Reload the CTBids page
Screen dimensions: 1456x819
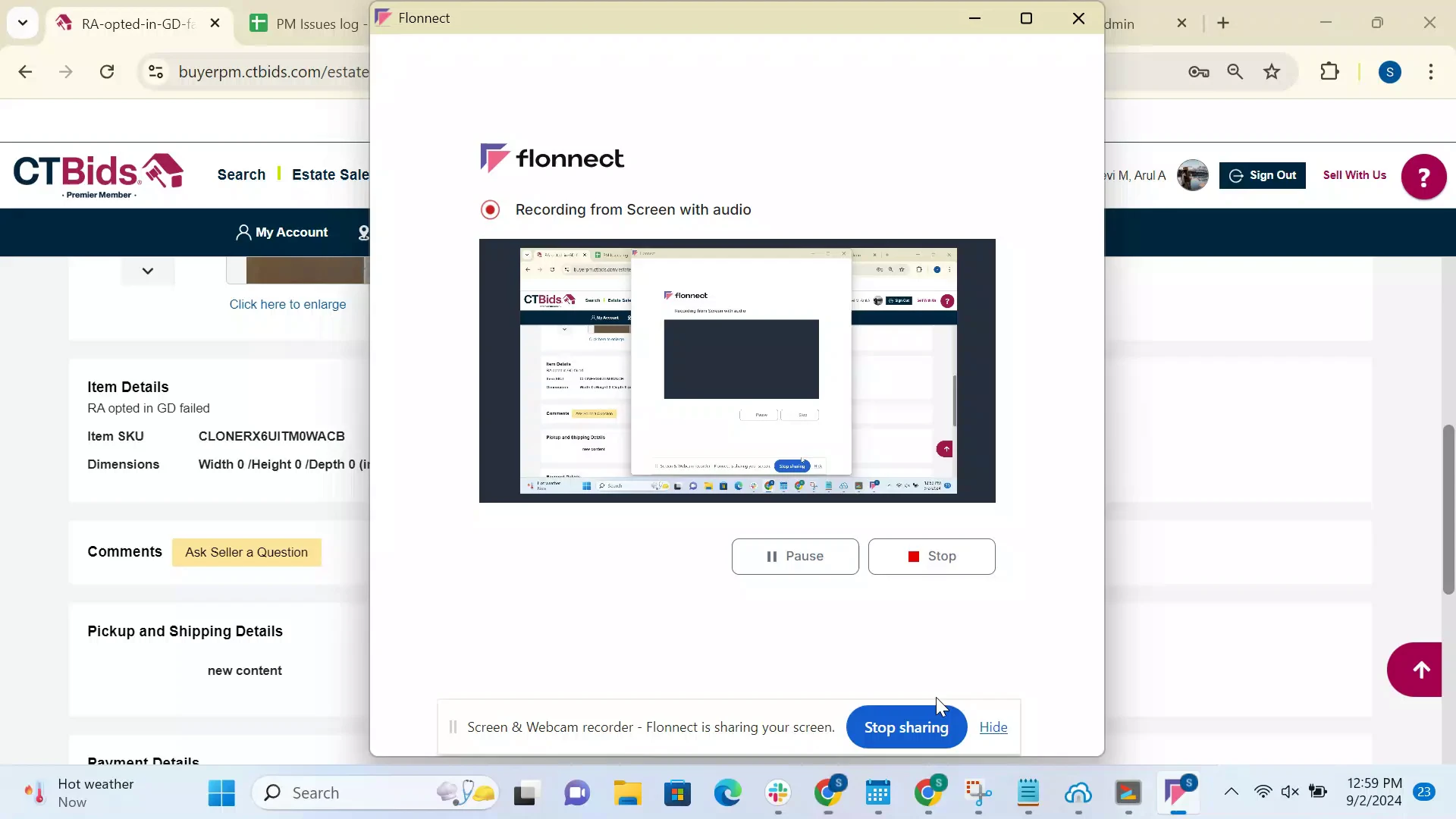[107, 72]
